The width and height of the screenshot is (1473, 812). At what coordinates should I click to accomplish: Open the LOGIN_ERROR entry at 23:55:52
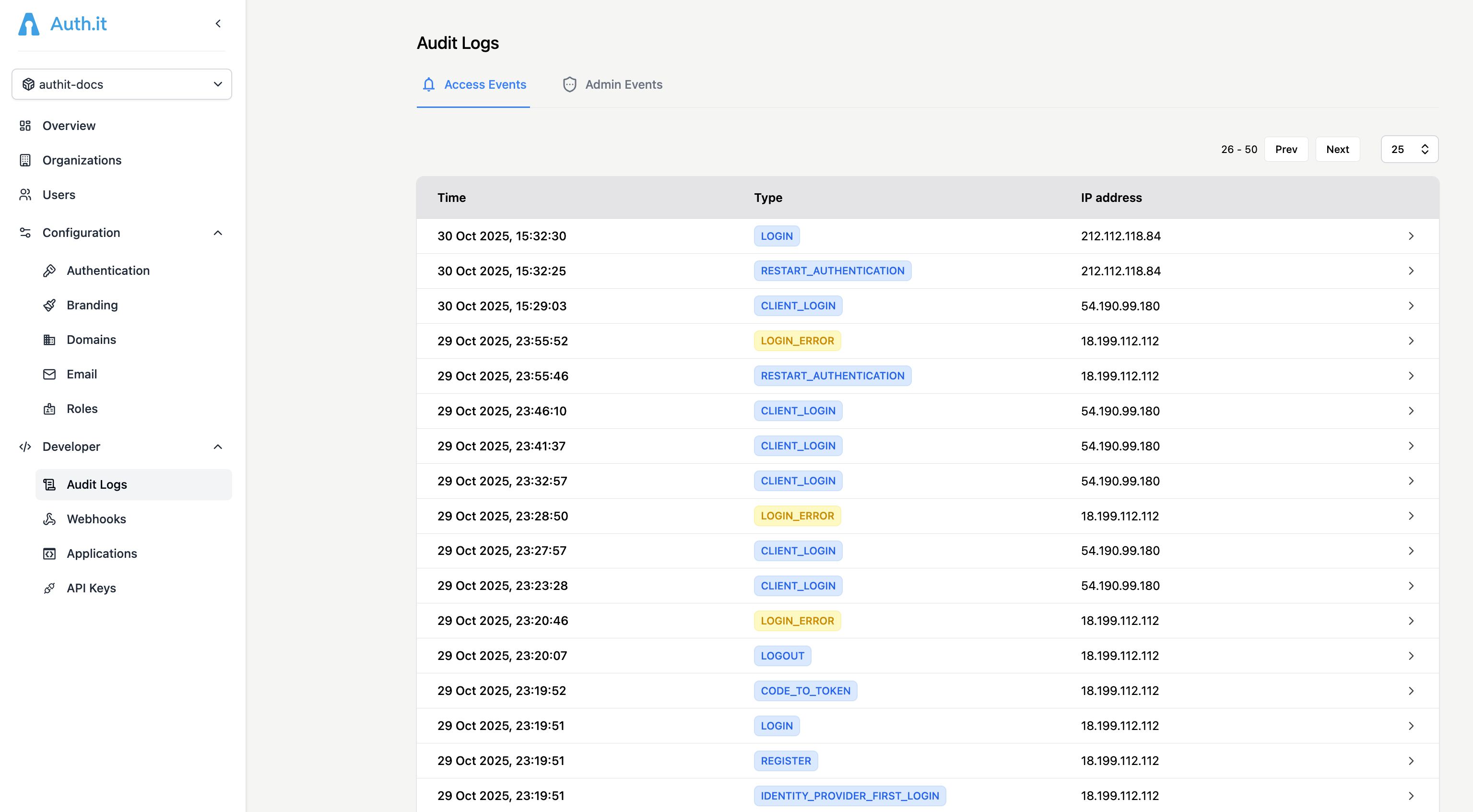click(915, 340)
